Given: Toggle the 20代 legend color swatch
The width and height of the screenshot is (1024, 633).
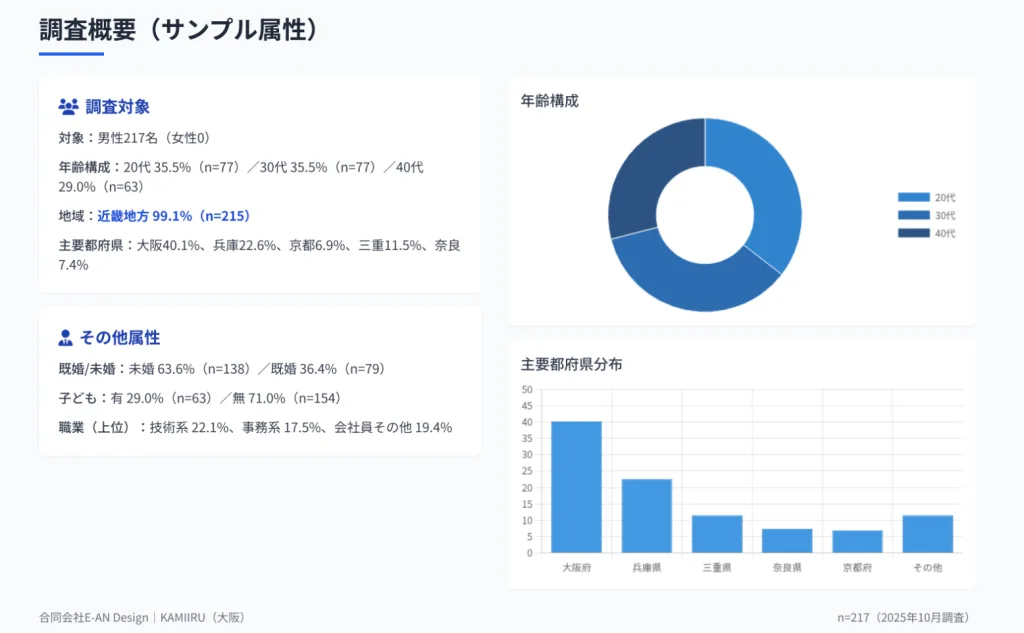Looking at the screenshot, I should click(x=913, y=198).
